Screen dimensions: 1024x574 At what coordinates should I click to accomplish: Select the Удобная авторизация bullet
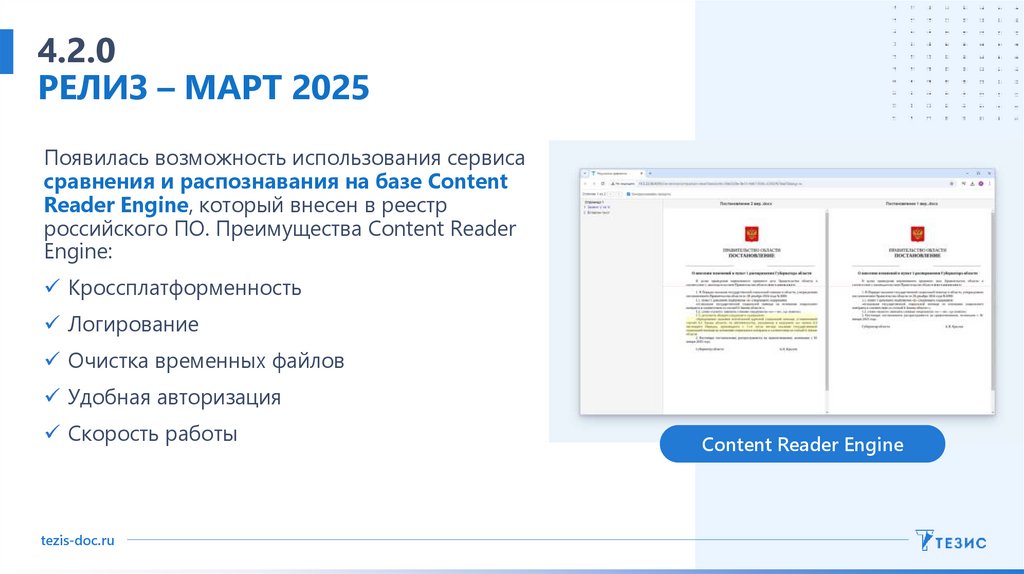pyautogui.click(x=174, y=398)
